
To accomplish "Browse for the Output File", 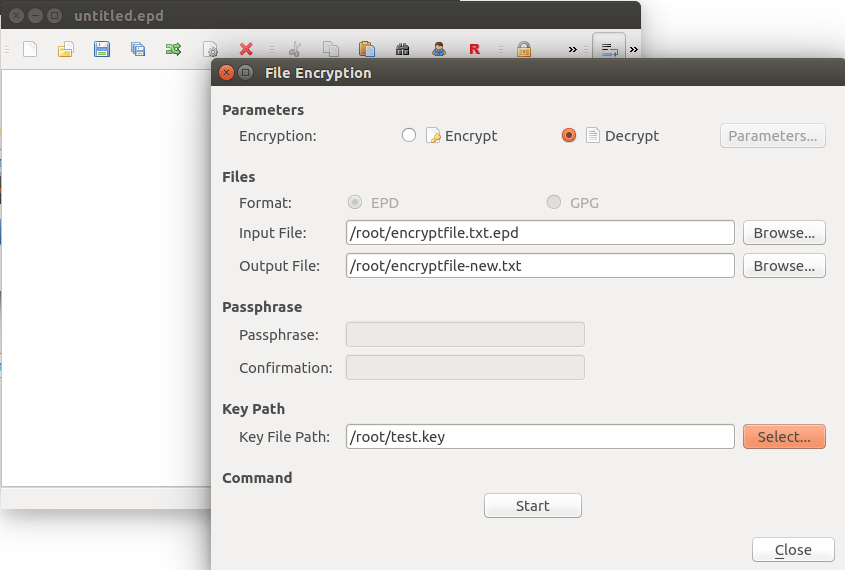I will point(784,266).
